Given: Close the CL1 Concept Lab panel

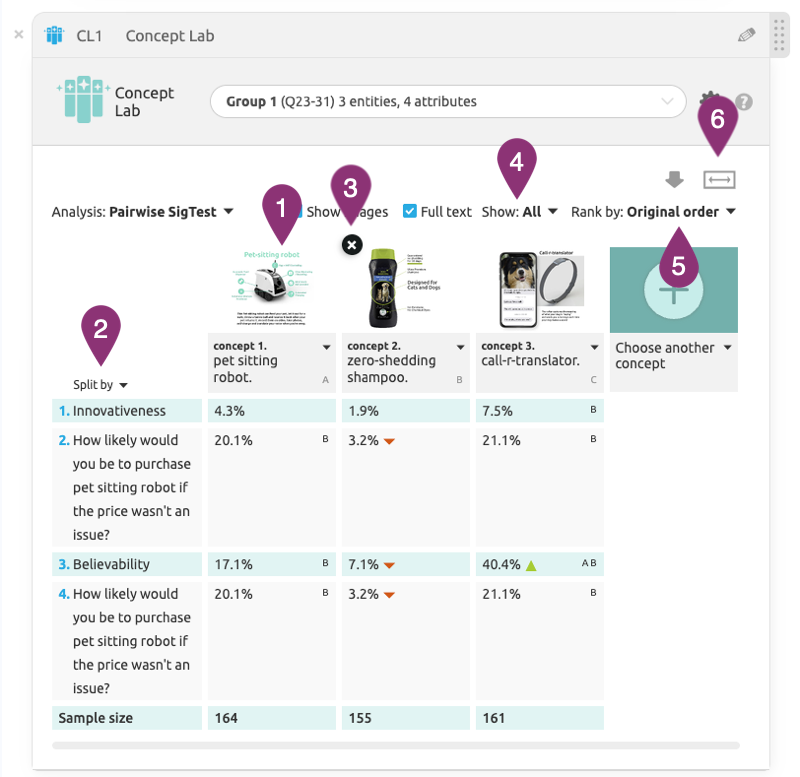Looking at the screenshot, I should pos(18,35).
